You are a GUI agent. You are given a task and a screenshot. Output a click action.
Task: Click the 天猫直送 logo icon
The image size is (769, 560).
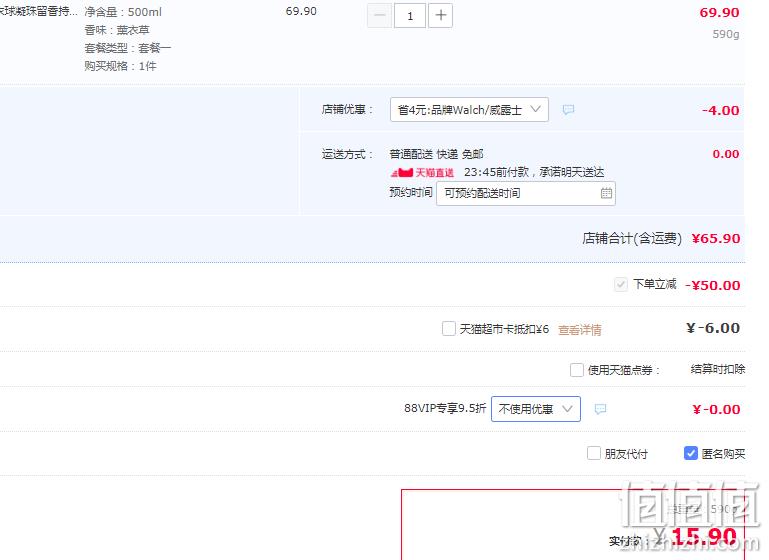tap(422, 173)
